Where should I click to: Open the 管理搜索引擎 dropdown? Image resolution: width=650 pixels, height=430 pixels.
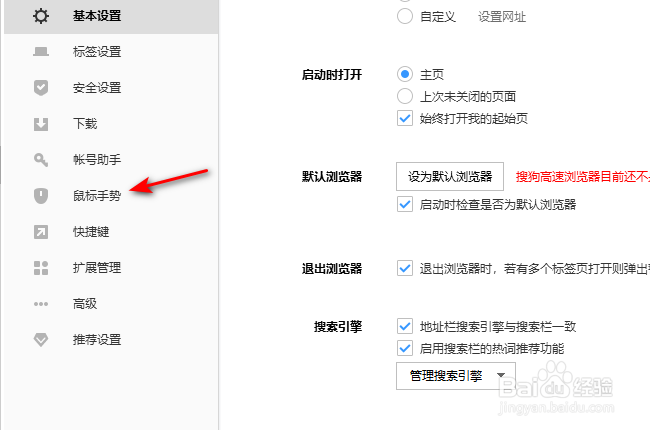456,376
